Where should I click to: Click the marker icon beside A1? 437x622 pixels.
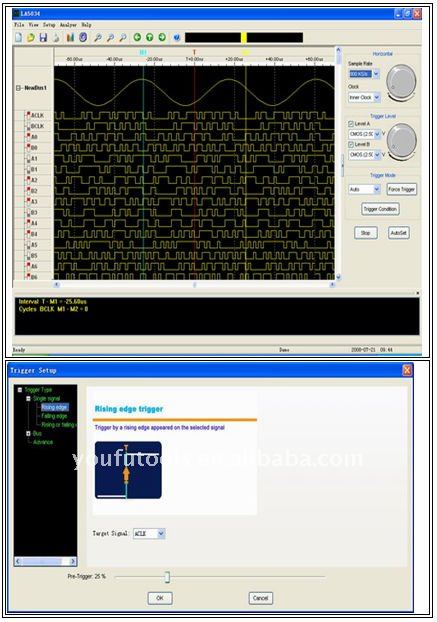(28, 159)
